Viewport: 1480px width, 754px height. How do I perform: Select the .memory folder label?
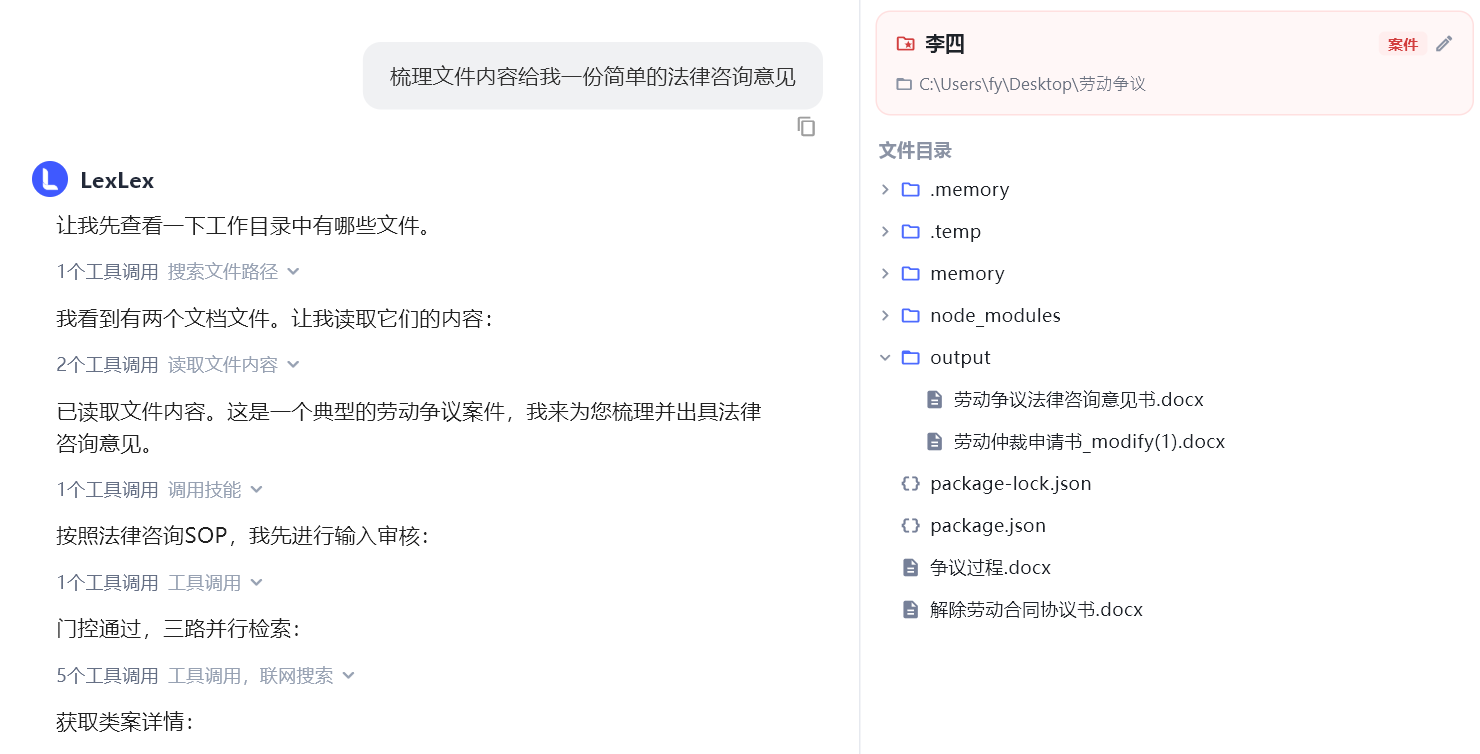pyautogui.click(x=969, y=190)
